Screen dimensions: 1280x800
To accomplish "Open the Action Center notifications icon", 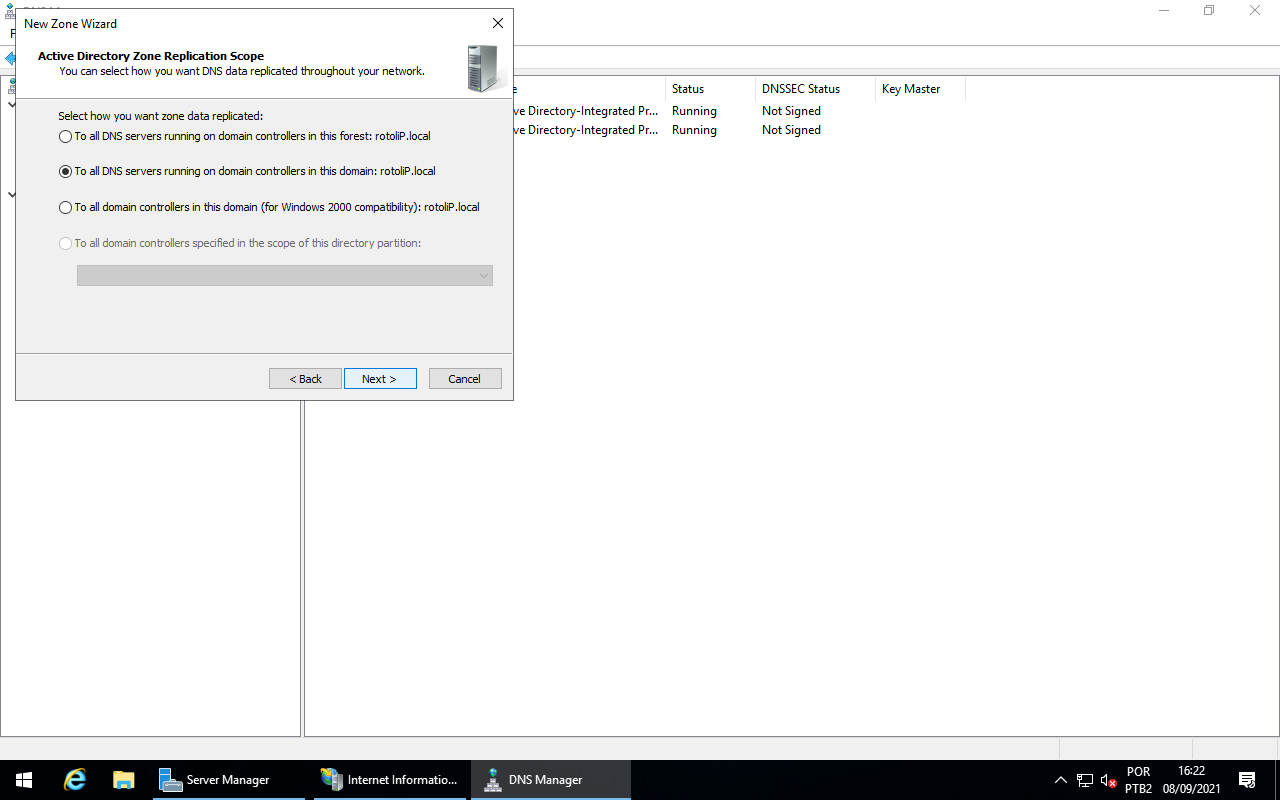I will (1247, 780).
